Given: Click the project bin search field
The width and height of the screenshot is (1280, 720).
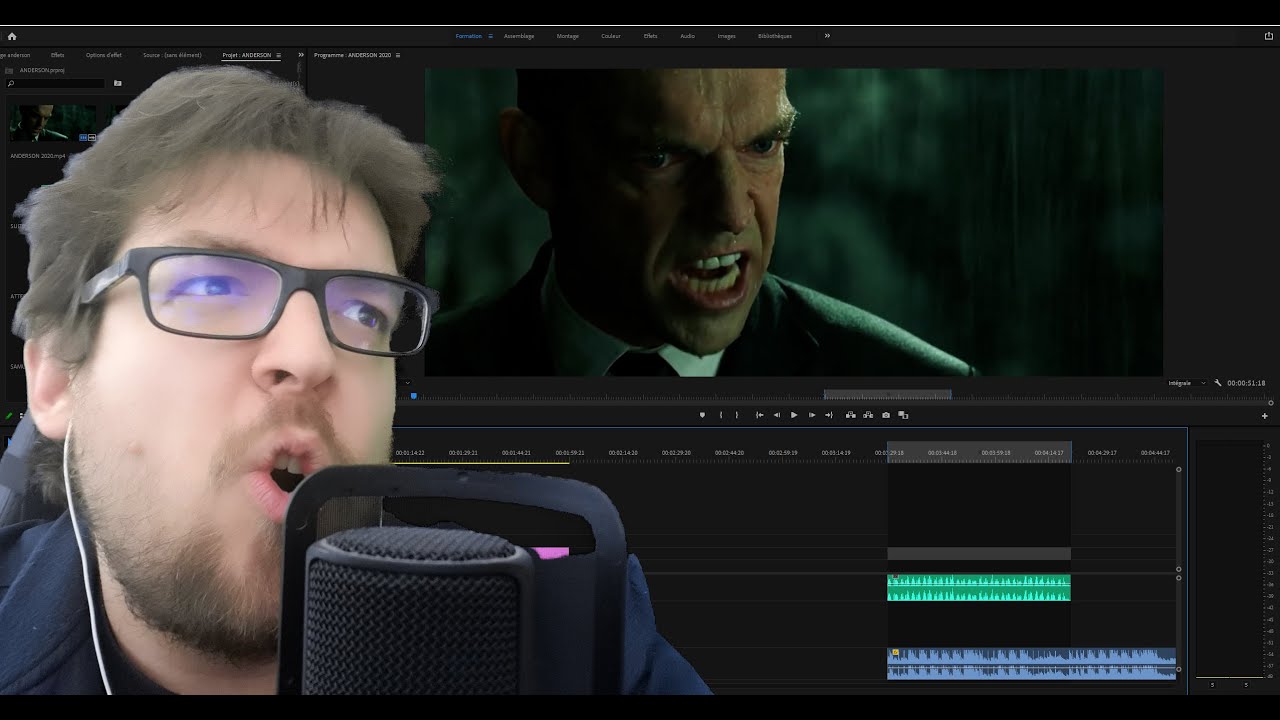Looking at the screenshot, I should tap(55, 83).
